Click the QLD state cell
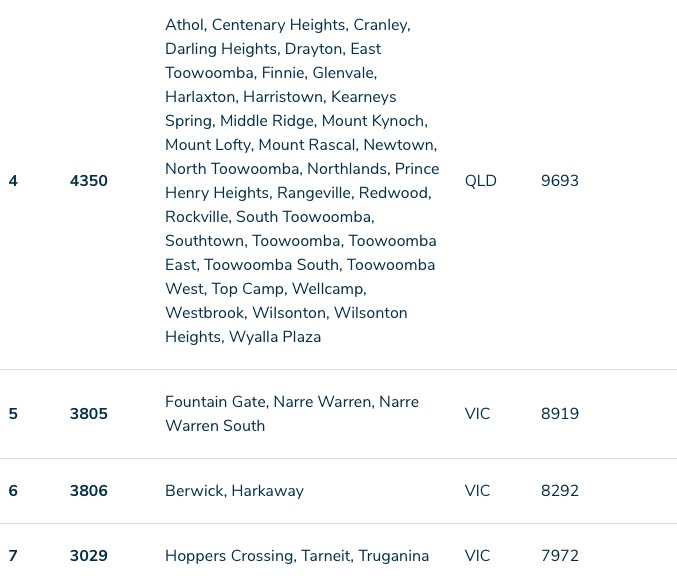This screenshot has height=587, width=677. coord(481,180)
